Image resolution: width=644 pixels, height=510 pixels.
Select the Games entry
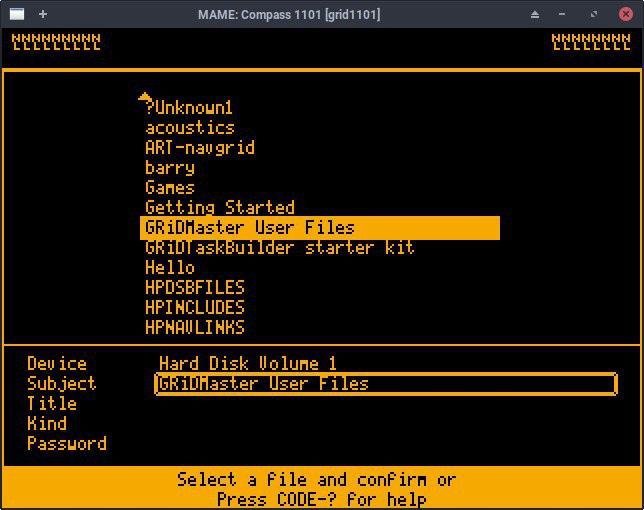[170, 188]
